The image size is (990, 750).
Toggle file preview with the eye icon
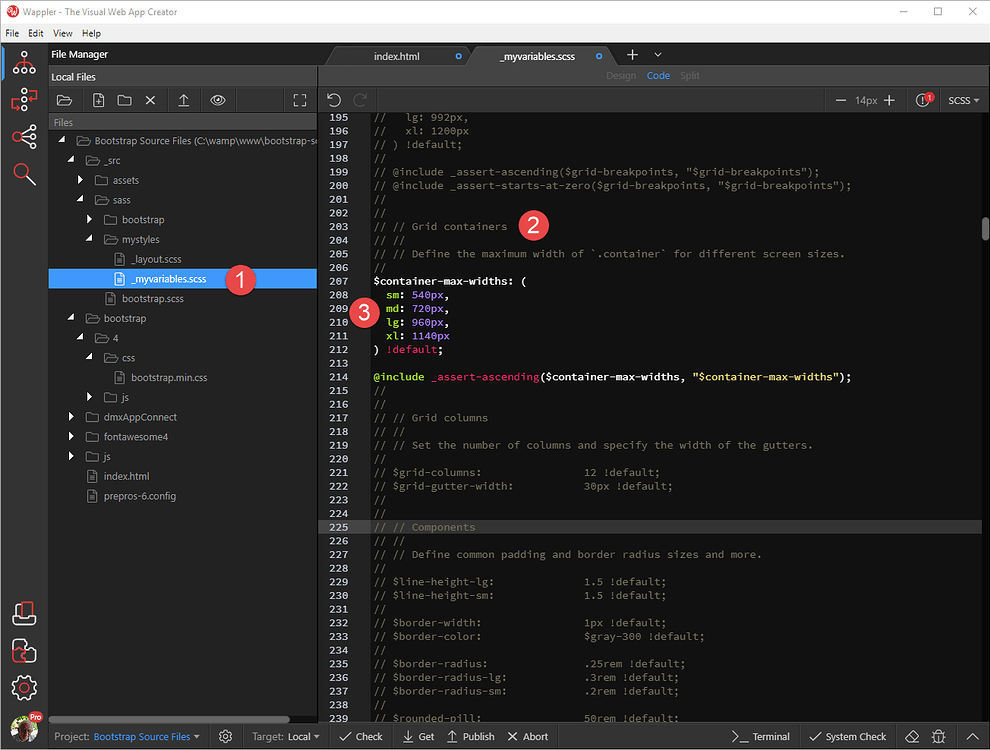pos(217,100)
